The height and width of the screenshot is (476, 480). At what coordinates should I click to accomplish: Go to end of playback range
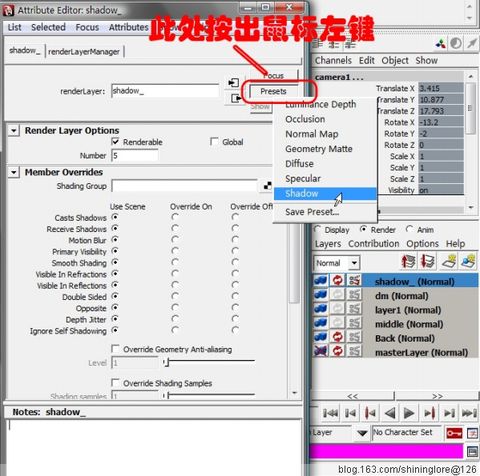coord(469,413)
